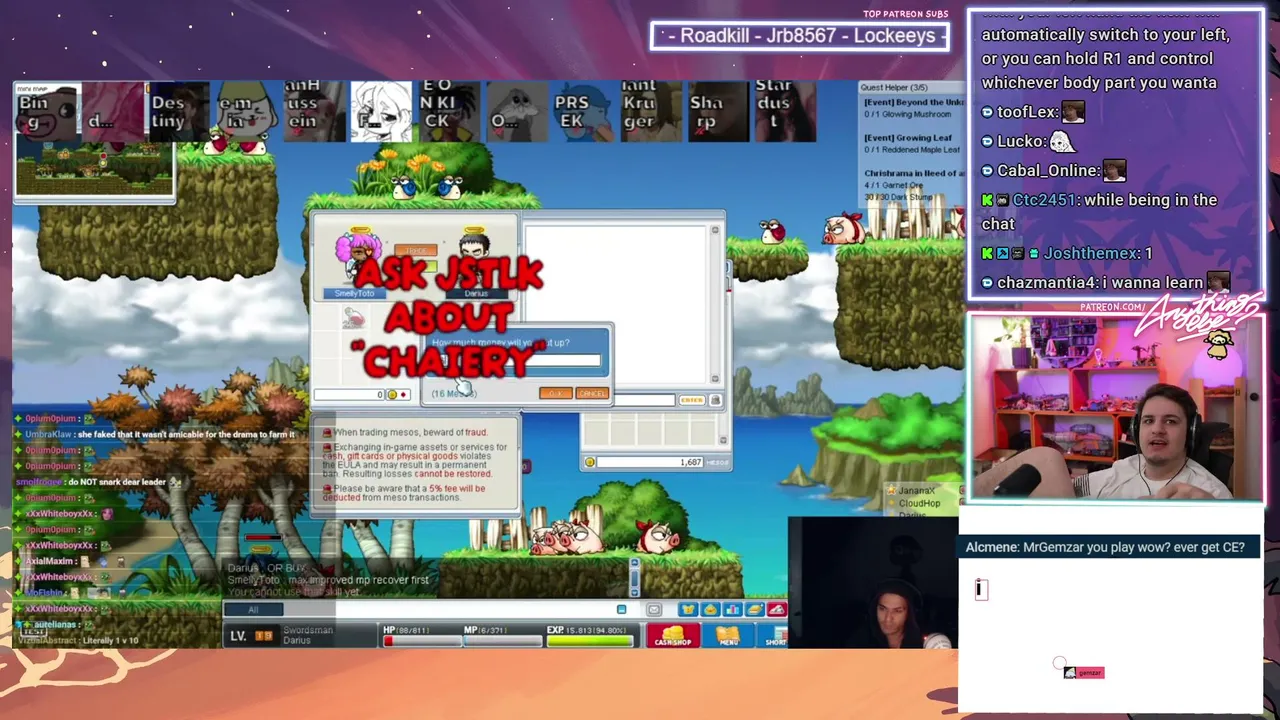The width and height of the screenshot is (1280, 720).
Task: Click the JananaX name in the party list
Action: (916, 491)
